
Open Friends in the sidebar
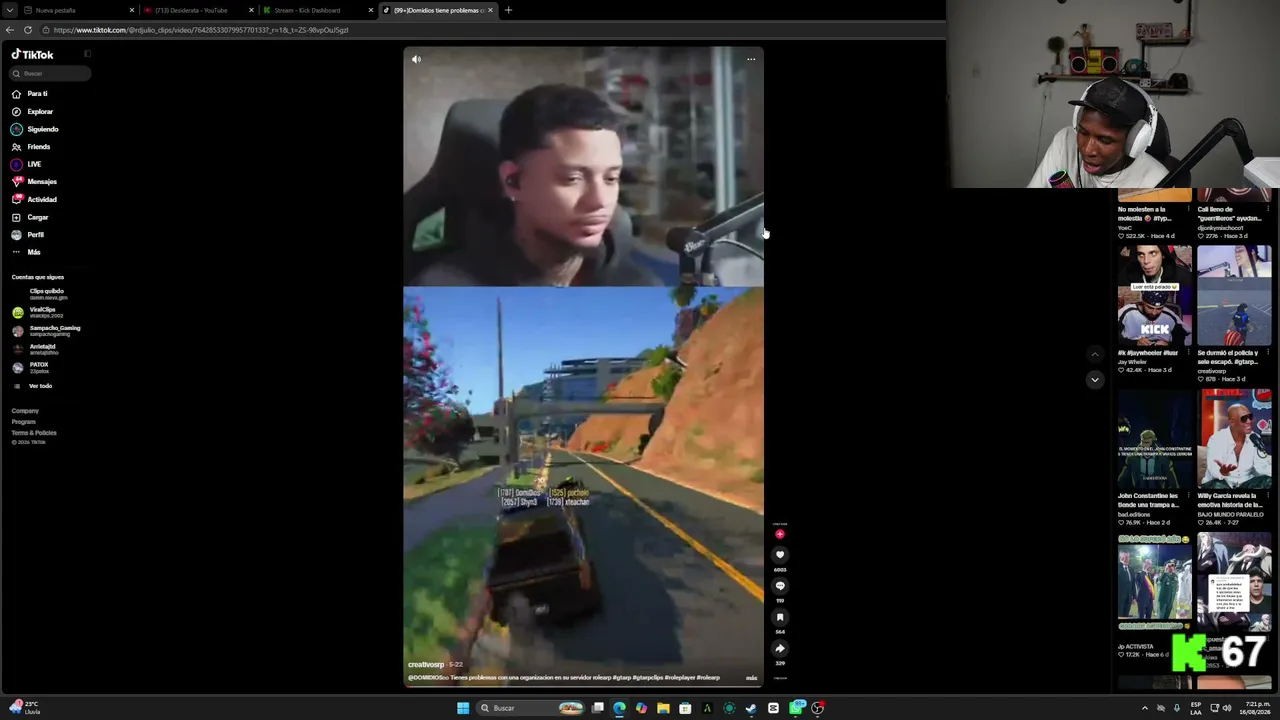(31, 147)
